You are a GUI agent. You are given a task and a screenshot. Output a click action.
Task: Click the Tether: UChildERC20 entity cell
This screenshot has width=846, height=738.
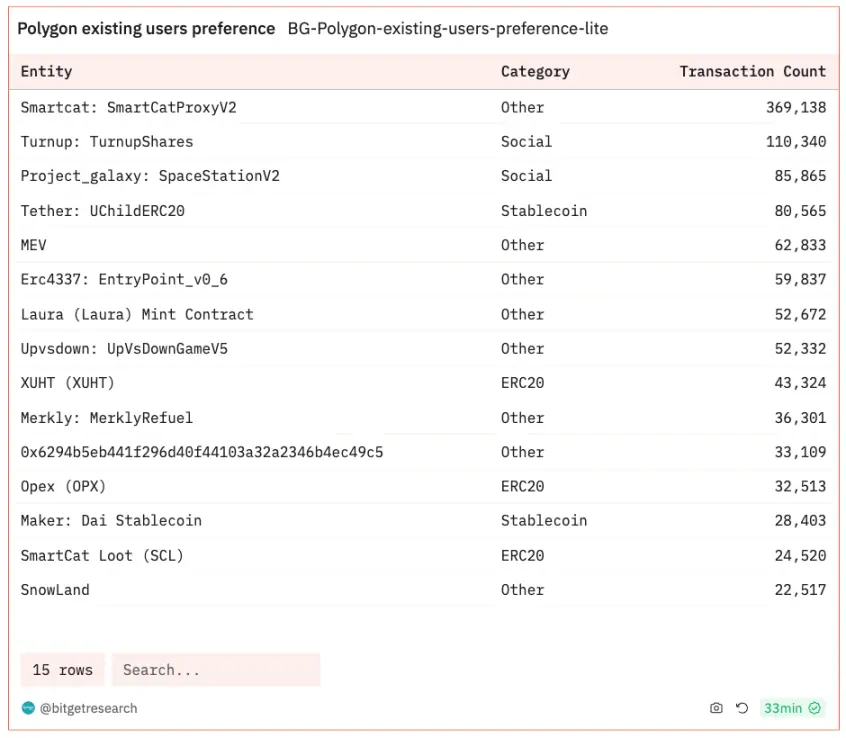102,211
